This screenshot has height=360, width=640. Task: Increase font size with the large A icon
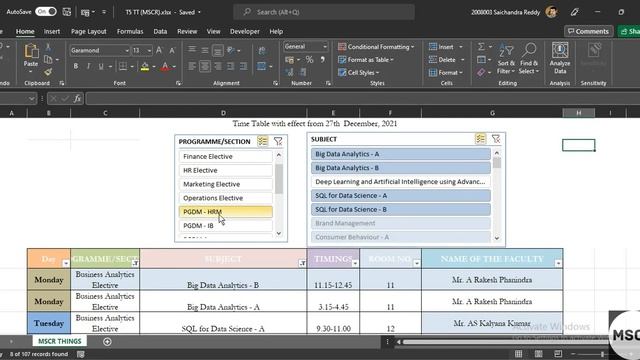159,50
